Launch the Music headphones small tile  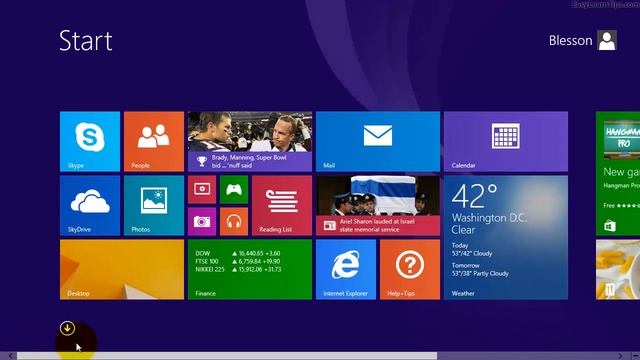234,222
